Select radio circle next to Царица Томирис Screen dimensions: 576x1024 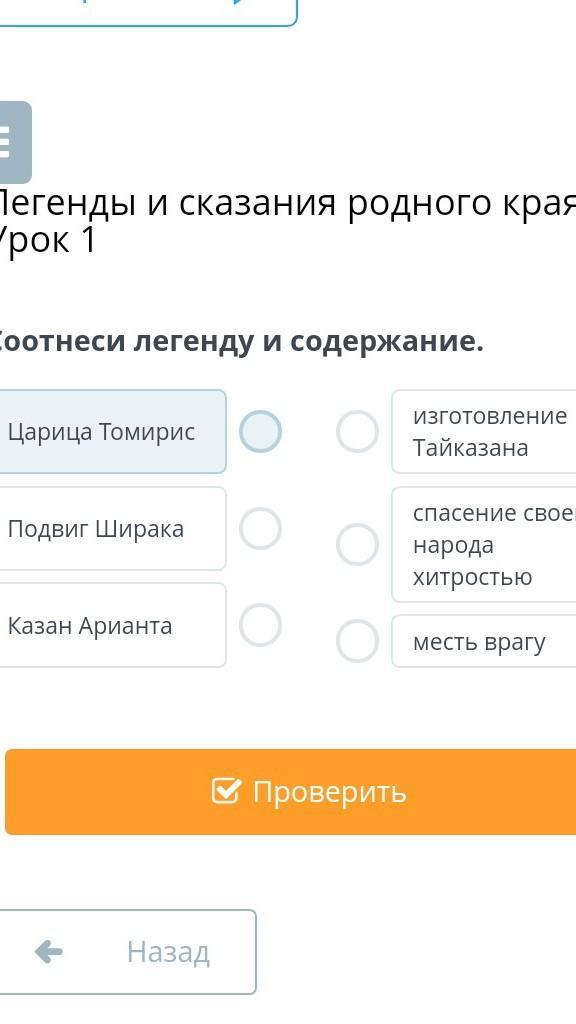click(x=260, y=432)
